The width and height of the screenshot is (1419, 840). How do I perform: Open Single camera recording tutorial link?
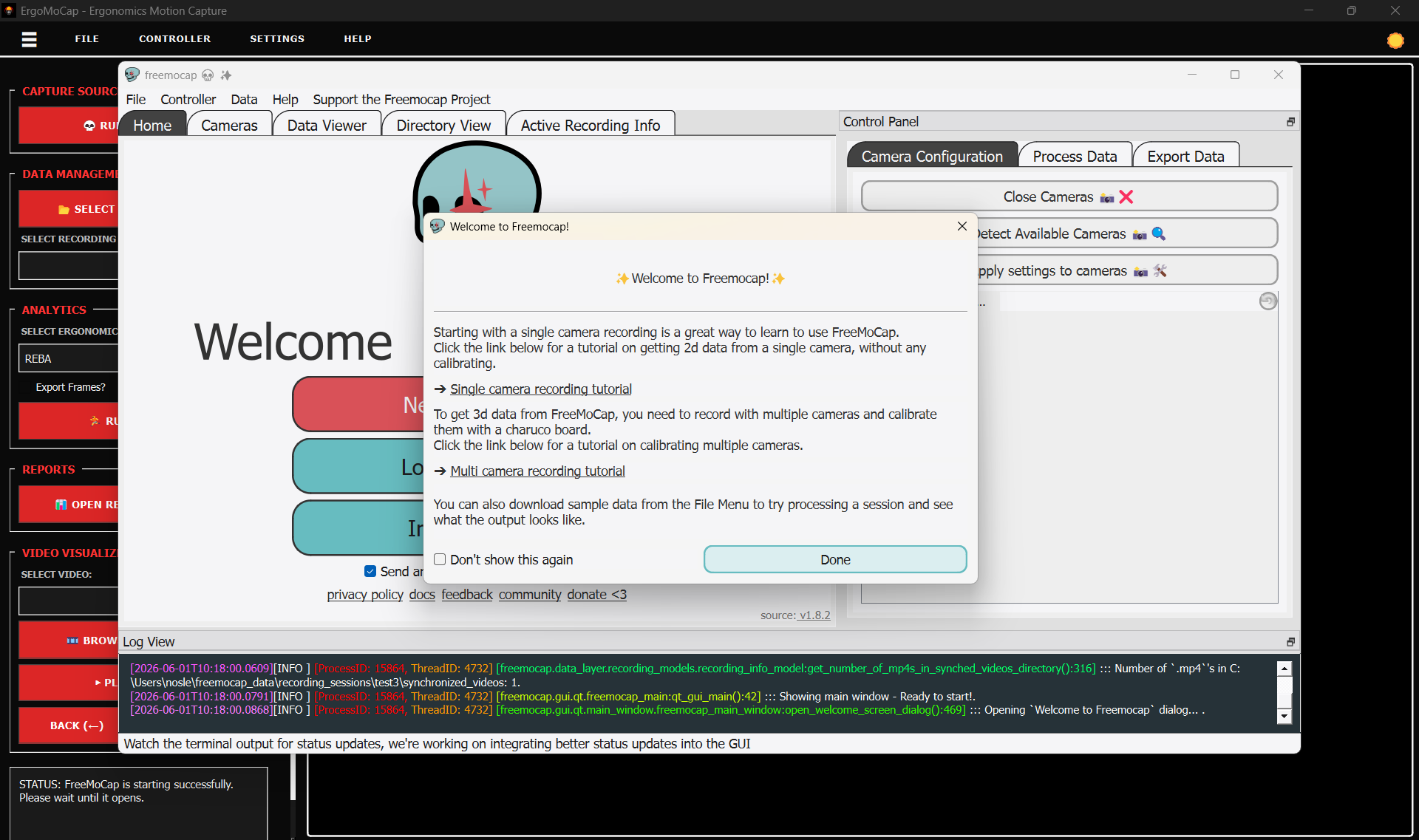click(x=541, y=389)
